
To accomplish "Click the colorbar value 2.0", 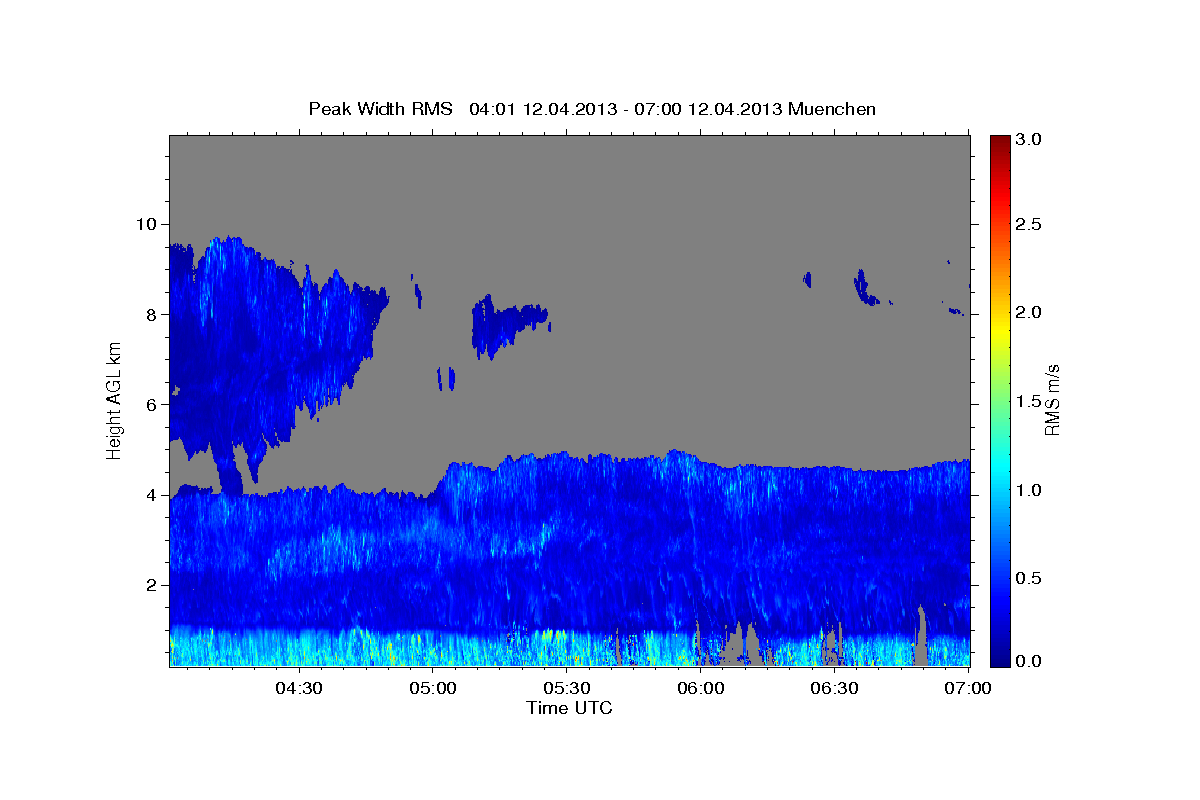I will [1030, 313].
